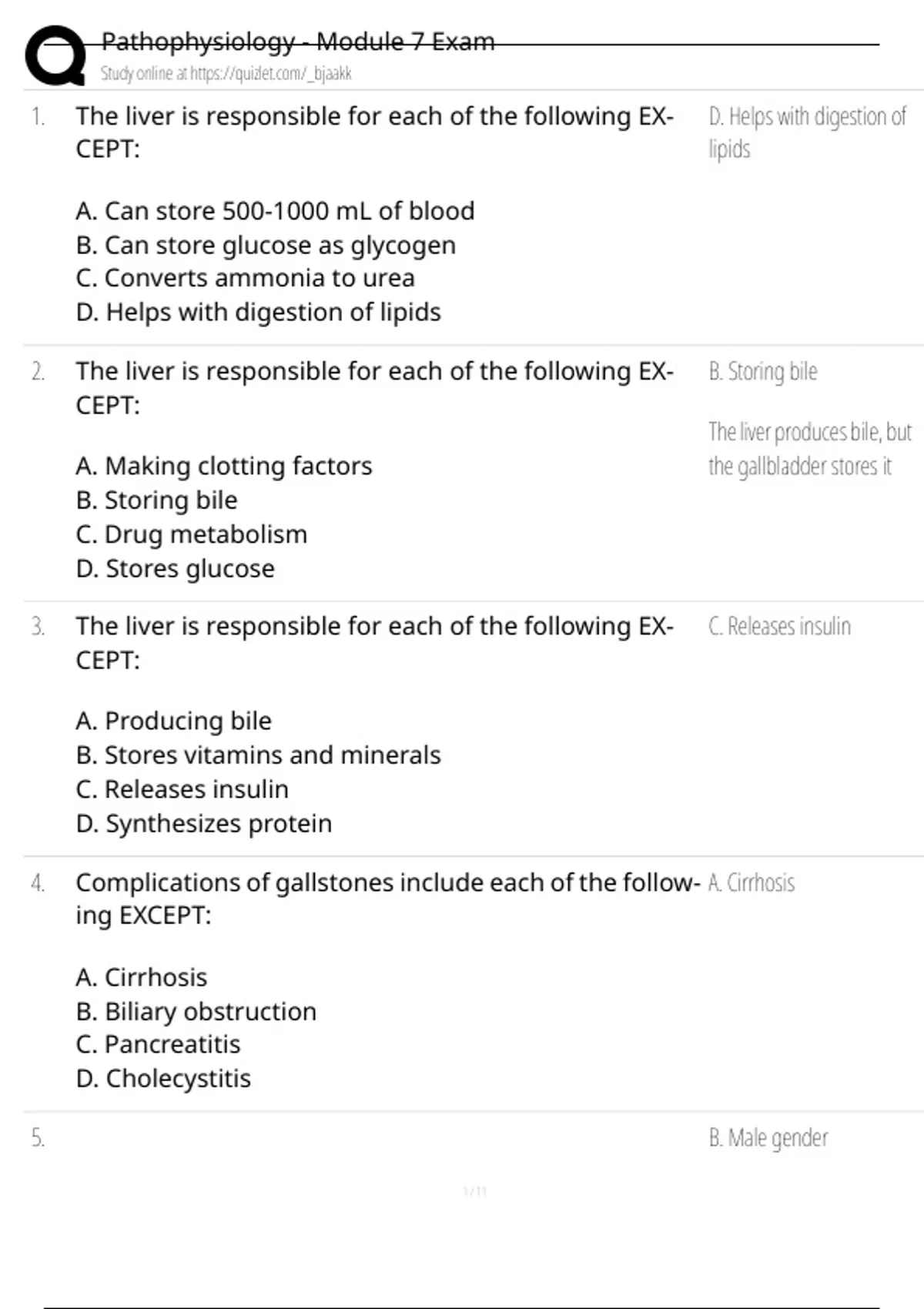Select option A. Can store 500-1000 mL of blood

[275, 211]
